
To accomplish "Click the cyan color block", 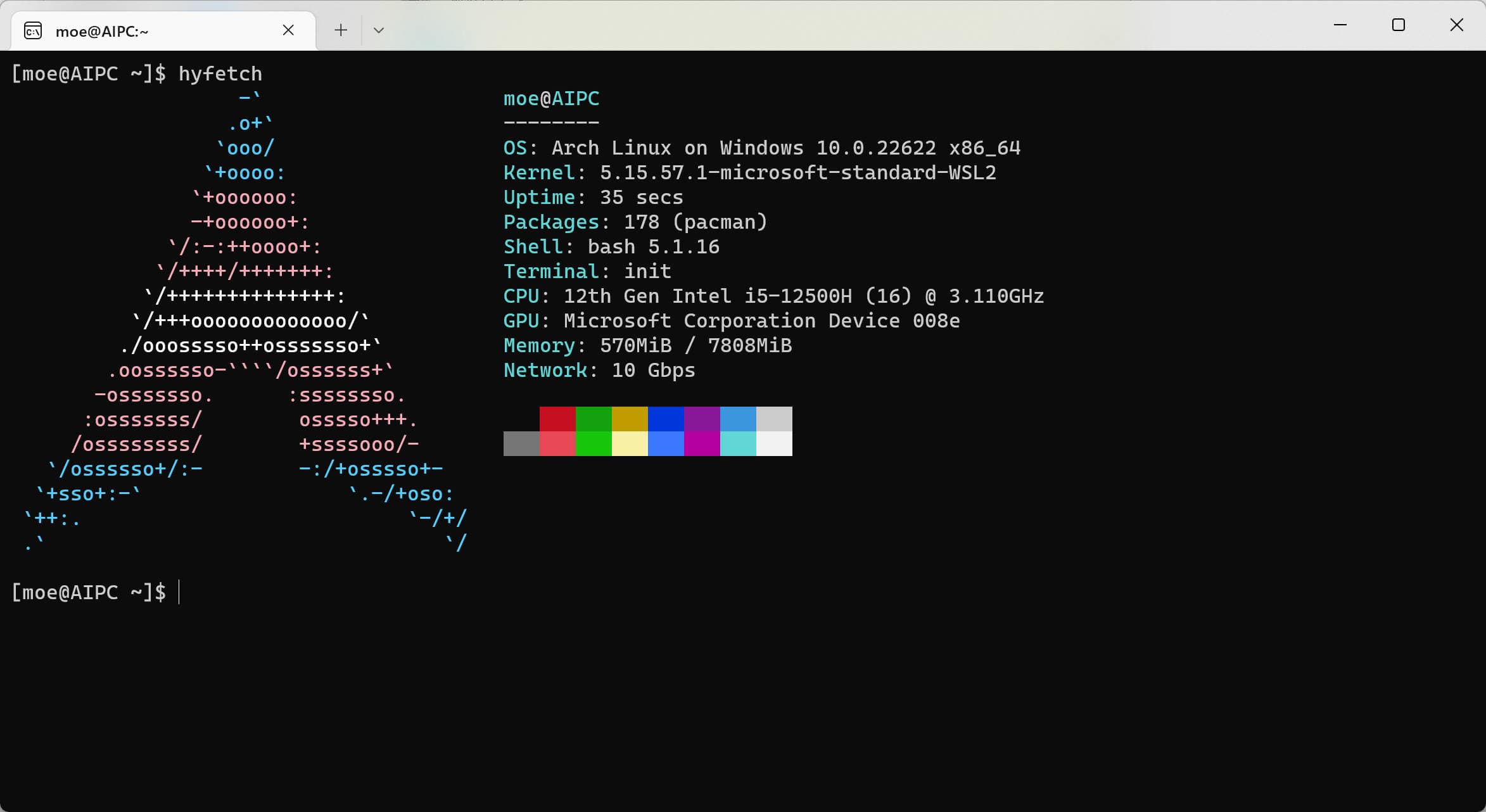I will point(738,443).
